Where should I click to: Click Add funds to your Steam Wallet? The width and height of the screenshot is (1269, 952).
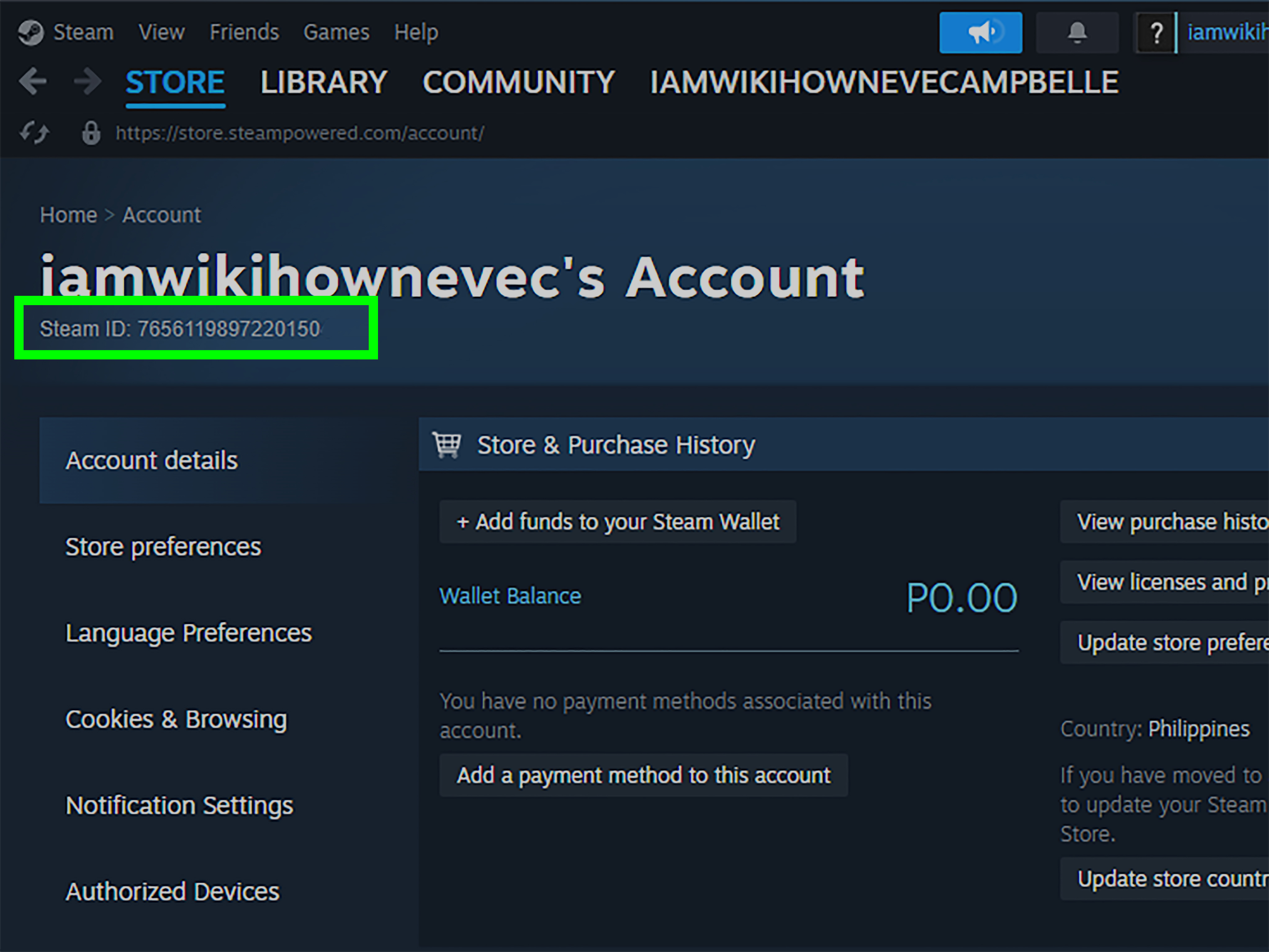tap(617, 521)
